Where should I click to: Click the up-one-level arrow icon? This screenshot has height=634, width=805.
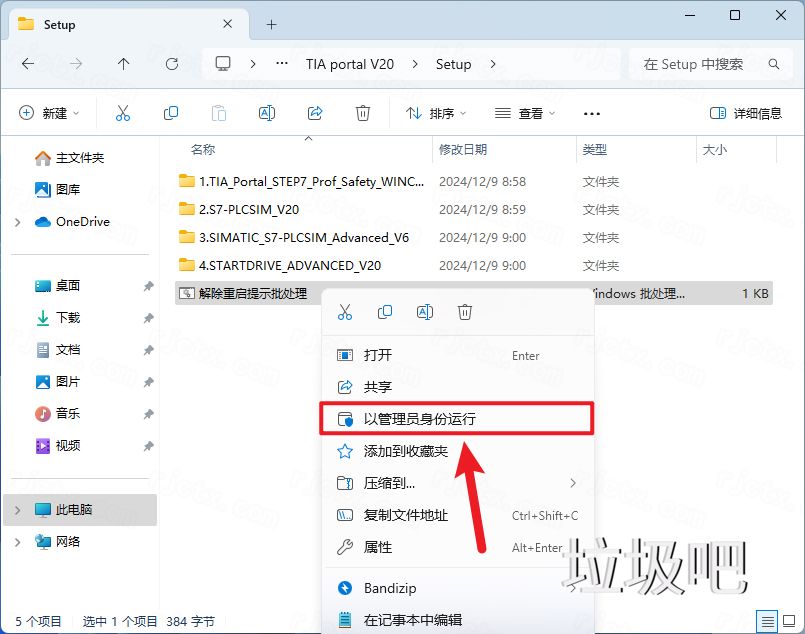122,63
